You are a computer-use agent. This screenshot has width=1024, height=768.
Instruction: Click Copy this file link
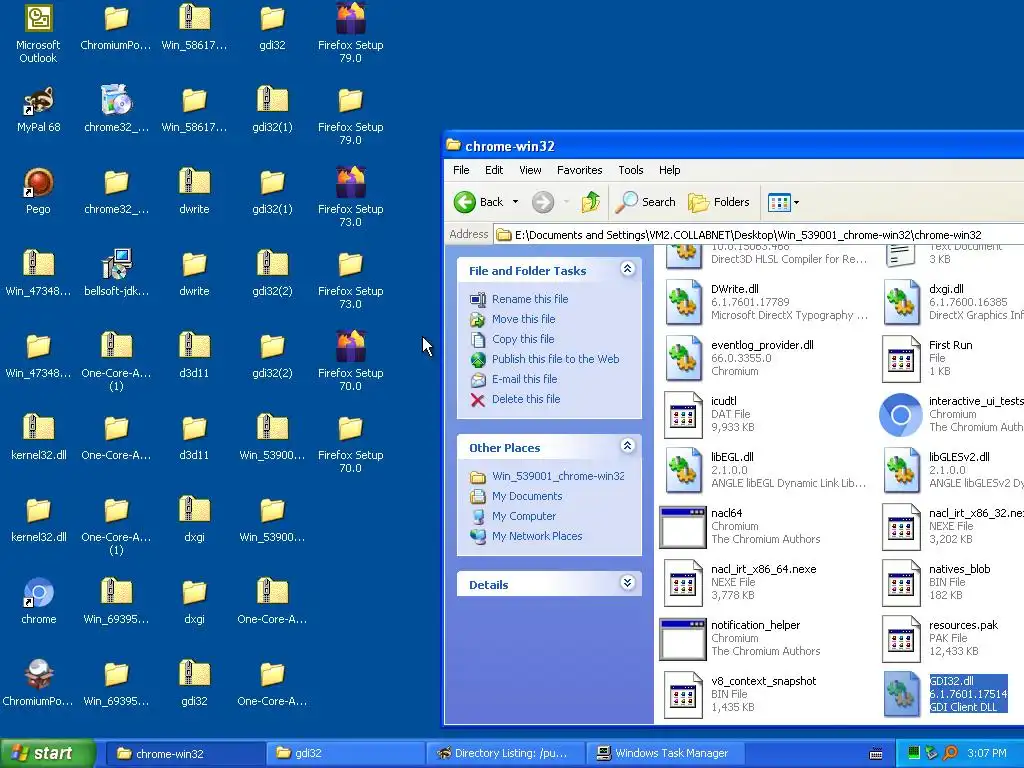[x=522, y=340]
